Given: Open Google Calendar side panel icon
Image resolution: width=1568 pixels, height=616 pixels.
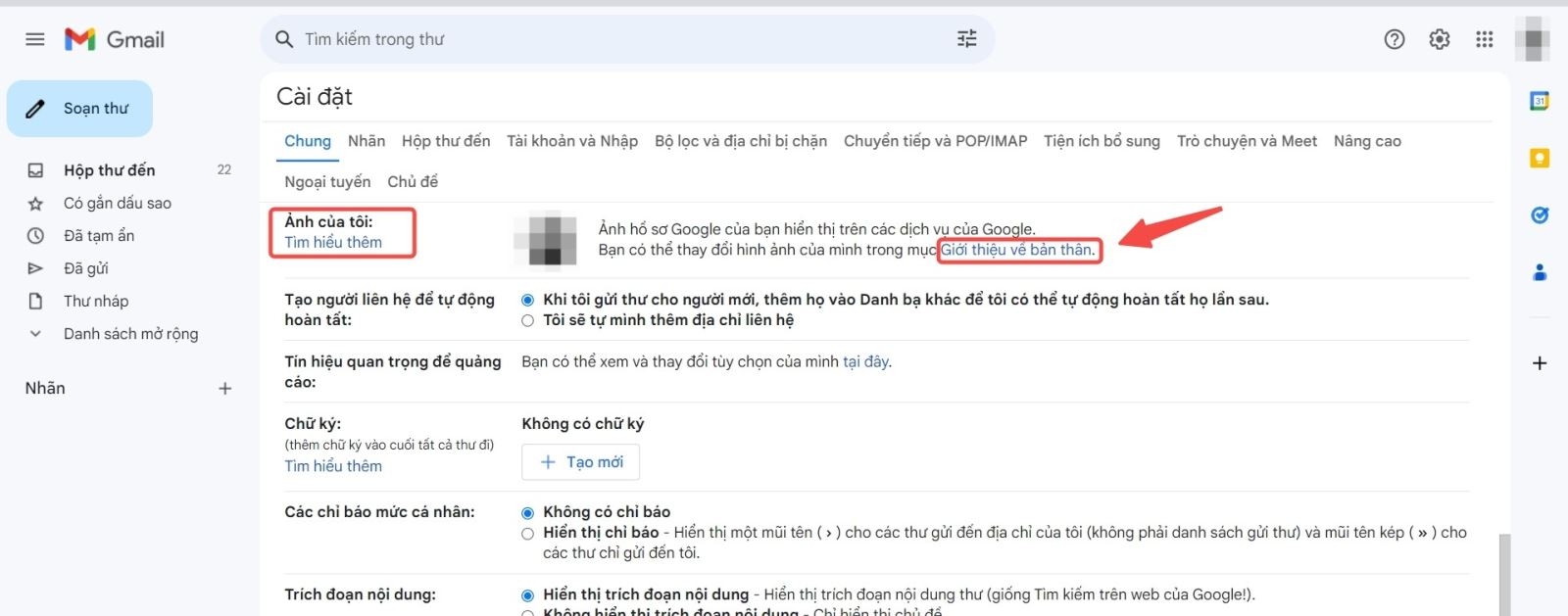Looking at the screenshot, I should [1540, 101].
